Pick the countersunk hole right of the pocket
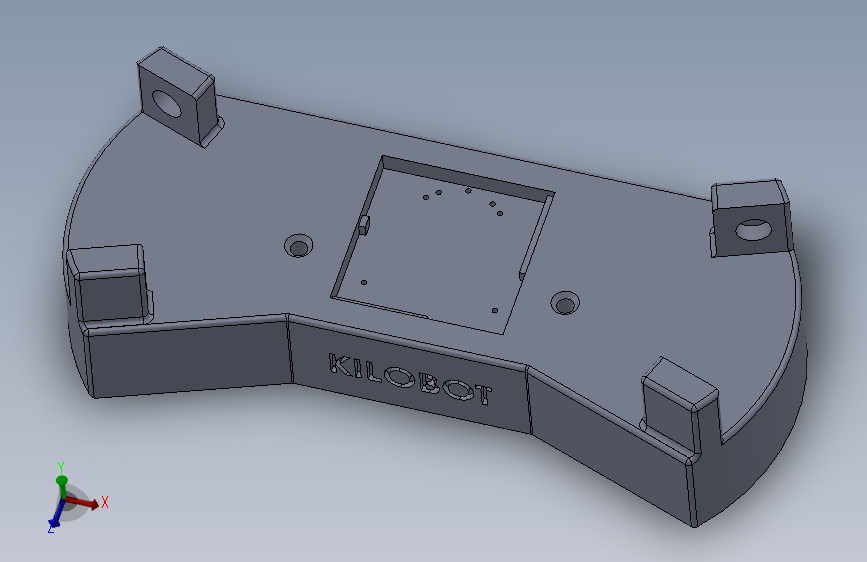Viewport: 867px width, 562px height. click(565, 303)
